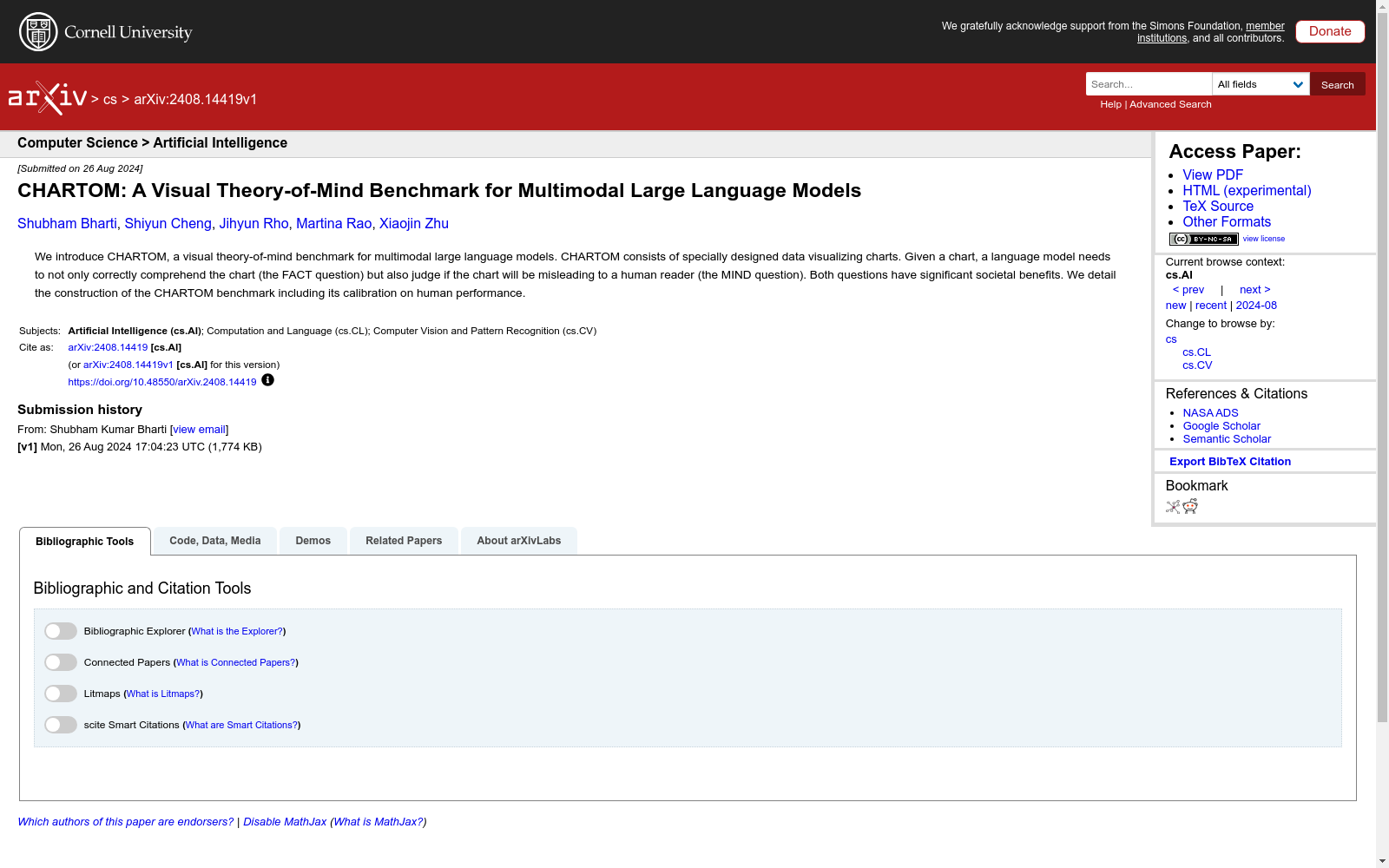Click Disable MathJax link
This screenshot has width=1389, height=868.
coord(285,822)
